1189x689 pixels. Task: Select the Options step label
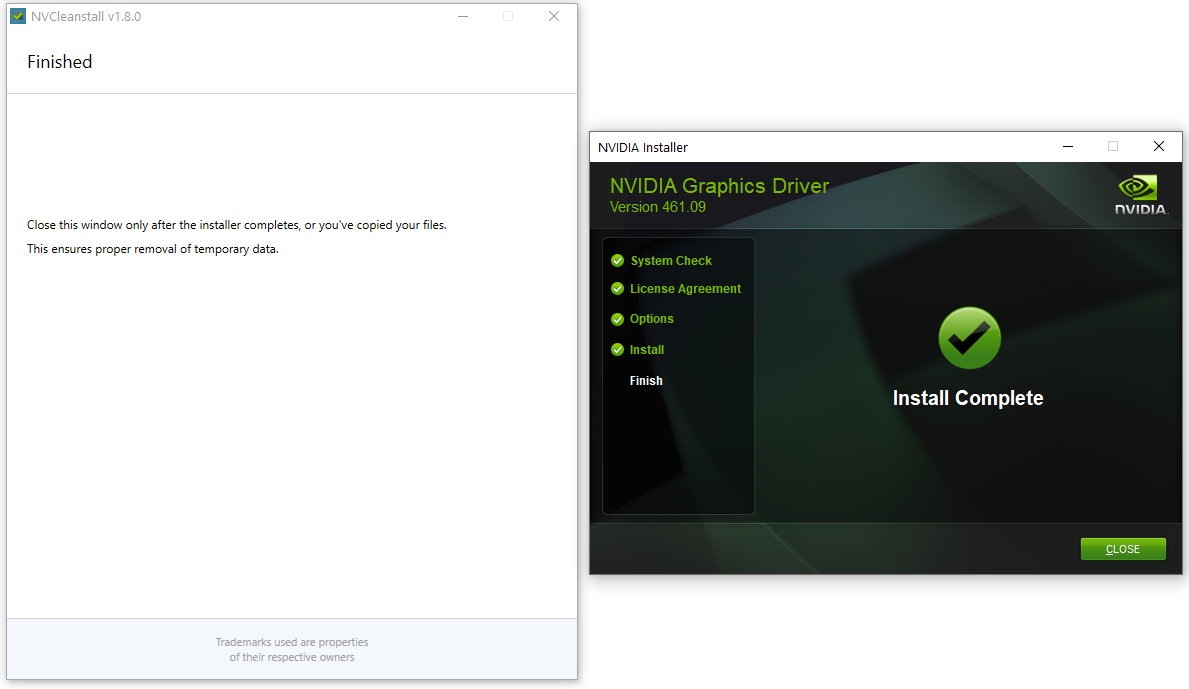[x=651, y=319]
